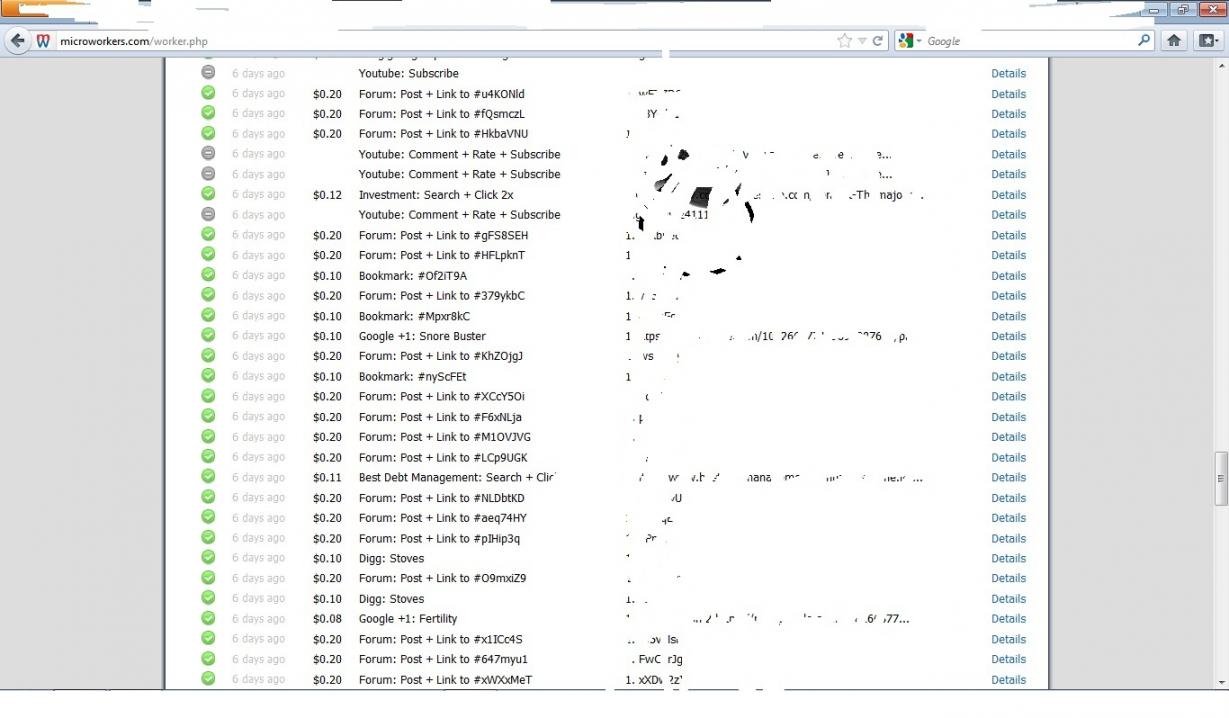Open Details for Best Debt Management task
1229x718 pixels.
click(x=1008, y=478)
